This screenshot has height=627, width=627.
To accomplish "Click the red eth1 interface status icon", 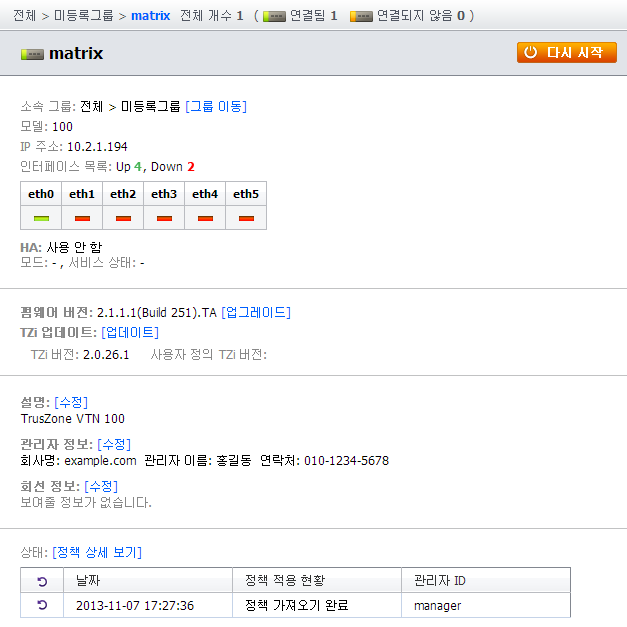I will pos(82,217).
